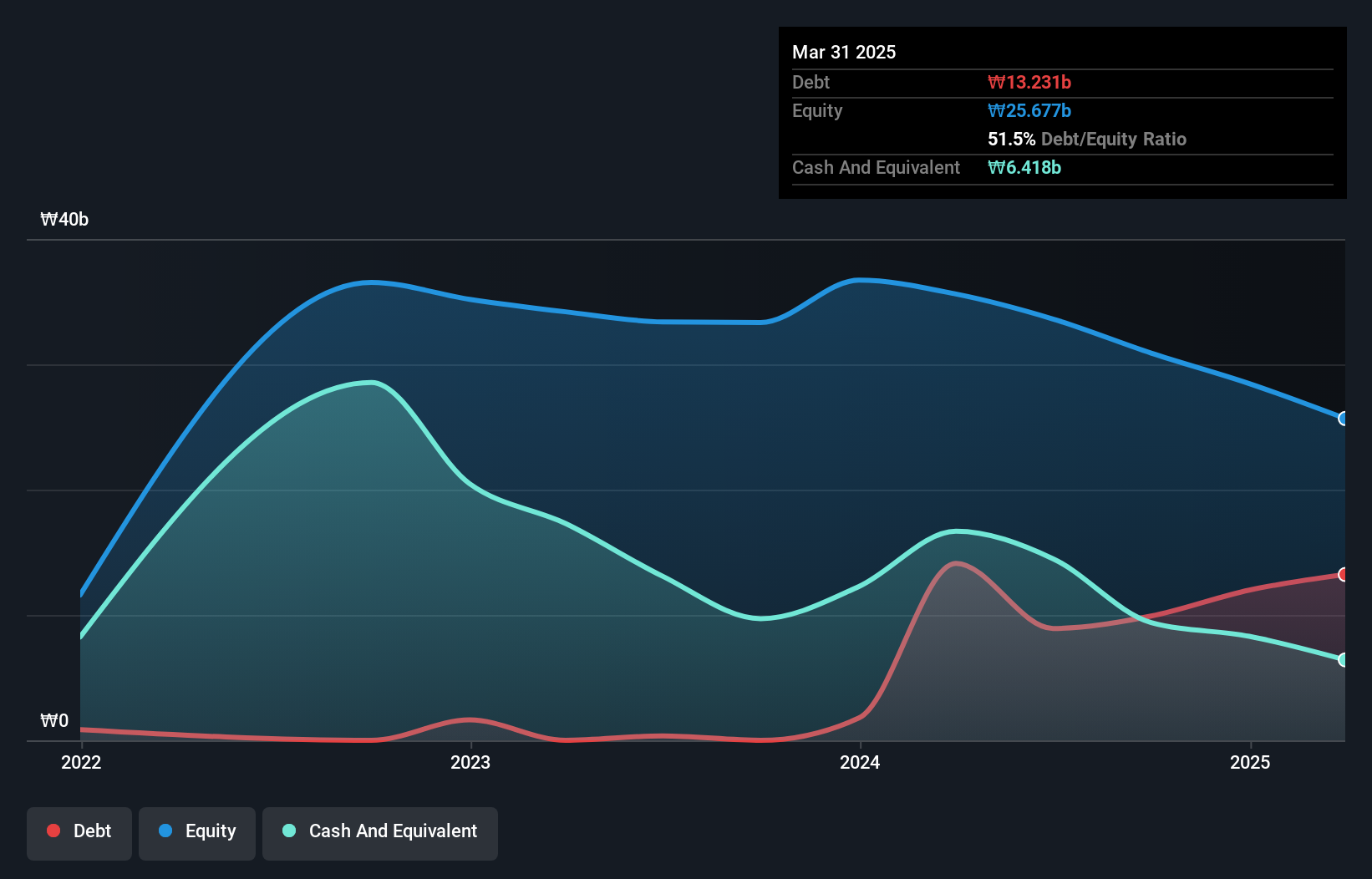This screenshot has width=1372, height=879.
Task: Click the ₩6.418b cash value
Action: 1024,167
